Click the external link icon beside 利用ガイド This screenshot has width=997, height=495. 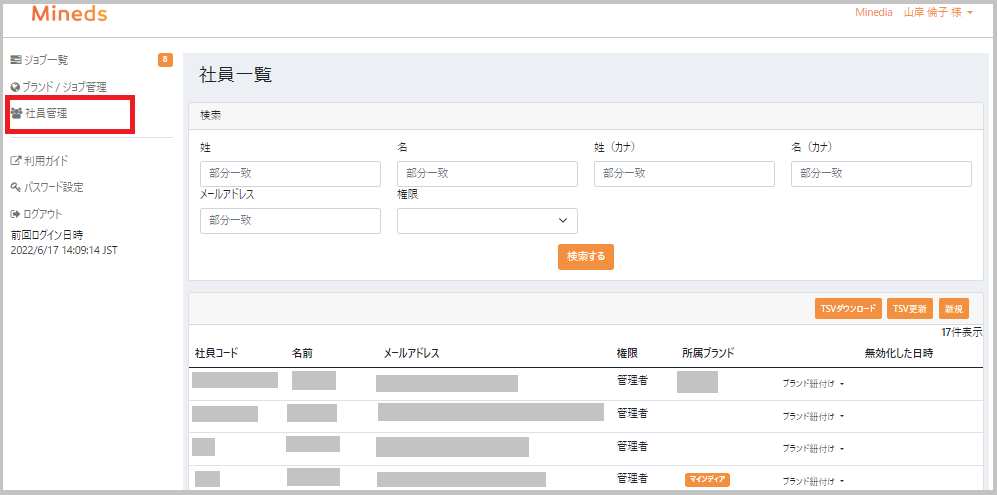click(x=16, y=161)
